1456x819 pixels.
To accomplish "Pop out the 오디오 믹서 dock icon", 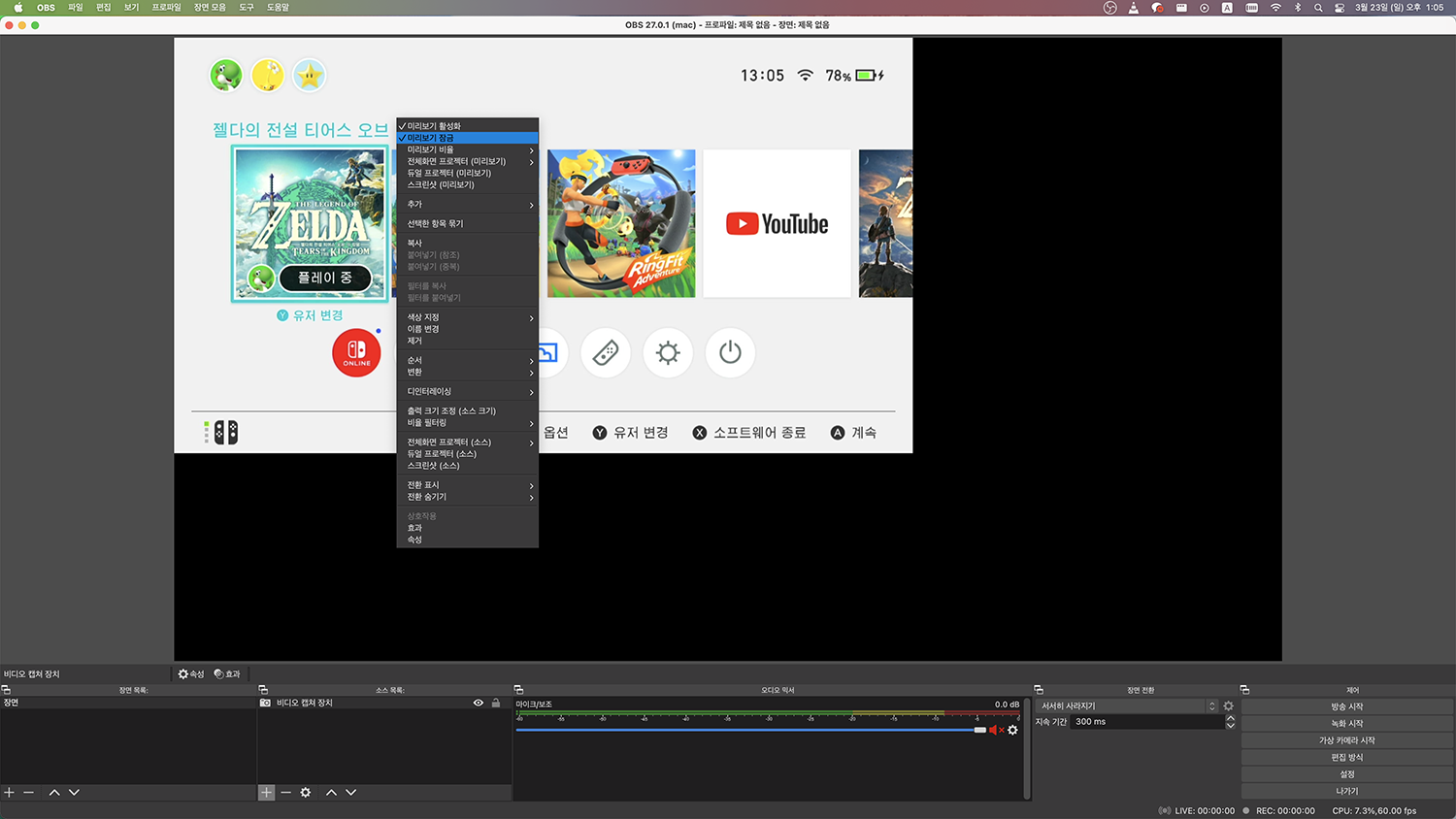I will (x=518, y=690).
